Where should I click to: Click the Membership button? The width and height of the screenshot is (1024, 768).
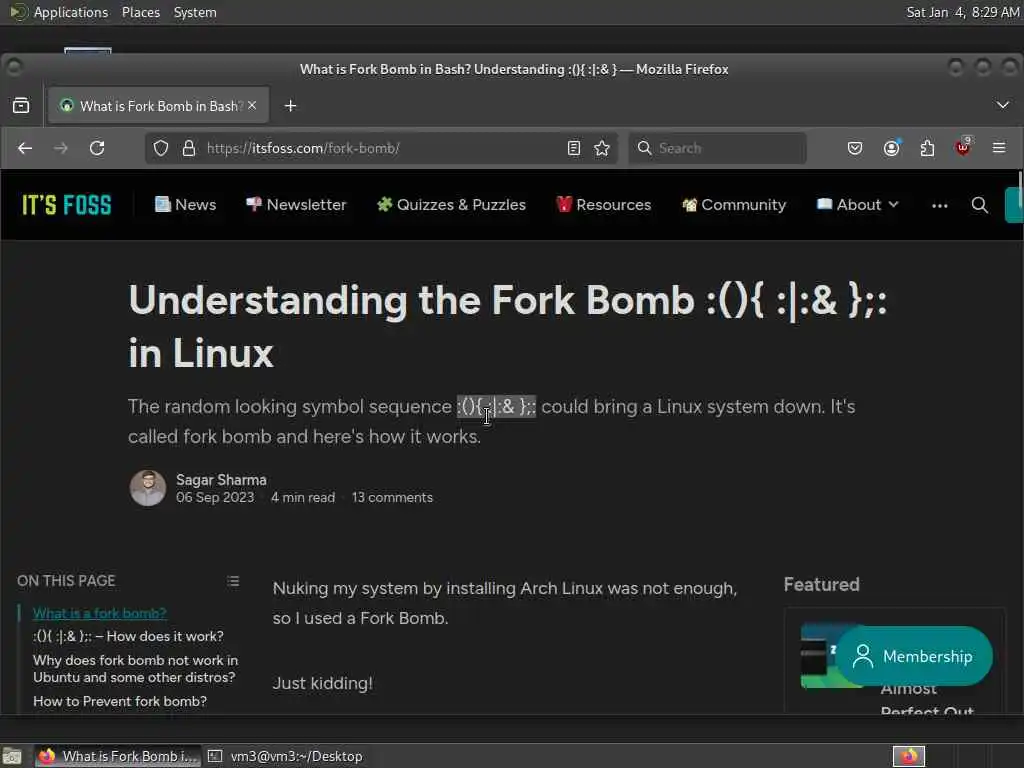click(914, 656)
